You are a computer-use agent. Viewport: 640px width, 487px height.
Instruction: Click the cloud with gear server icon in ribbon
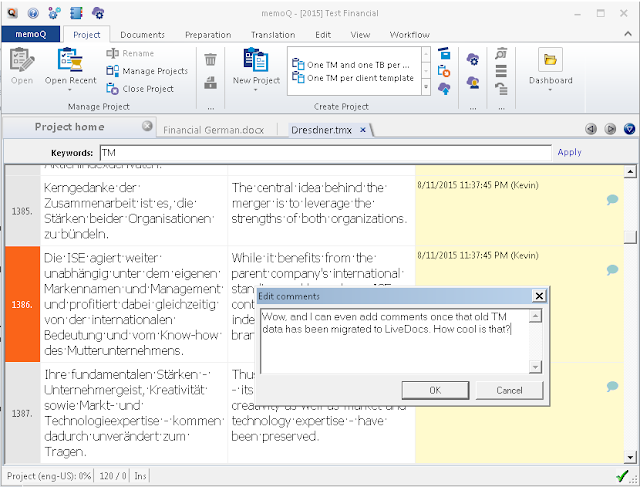(x=473, y=59)
